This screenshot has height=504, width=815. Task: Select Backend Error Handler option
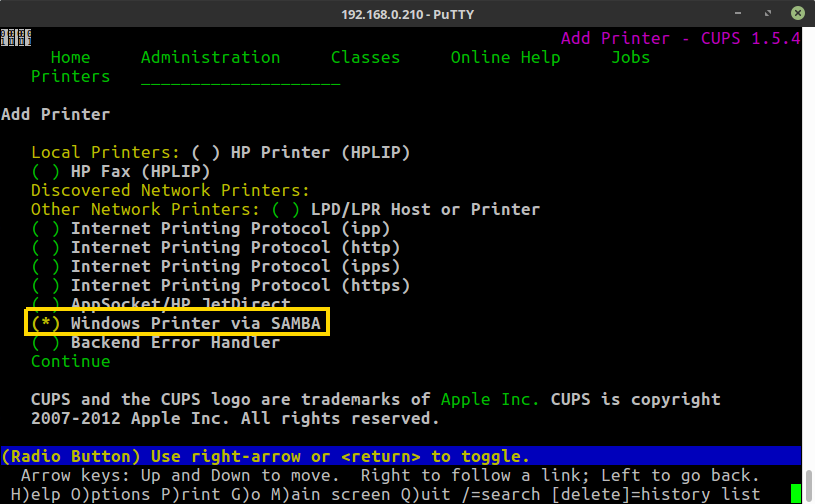click(x=45, y=343)
